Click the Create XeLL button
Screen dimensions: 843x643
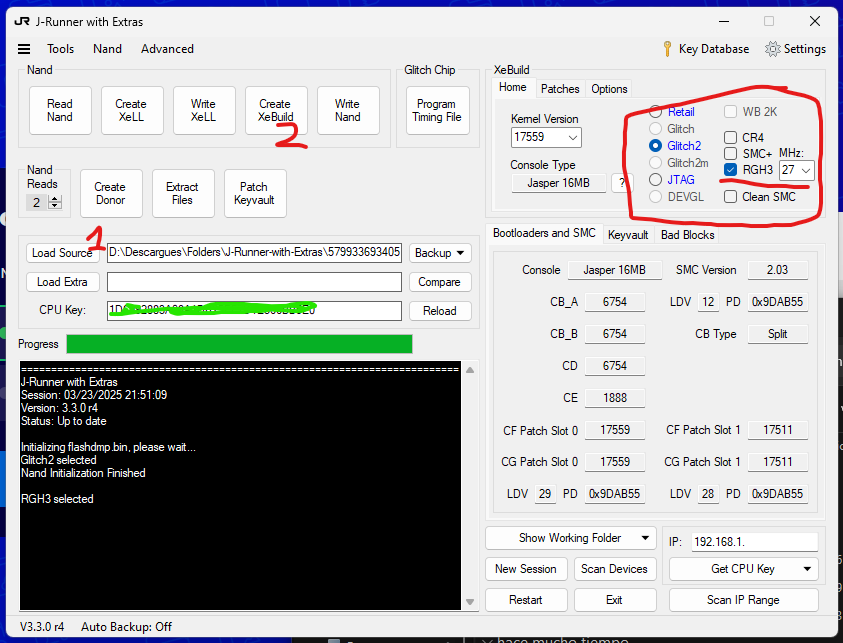(x=132, y=110)
